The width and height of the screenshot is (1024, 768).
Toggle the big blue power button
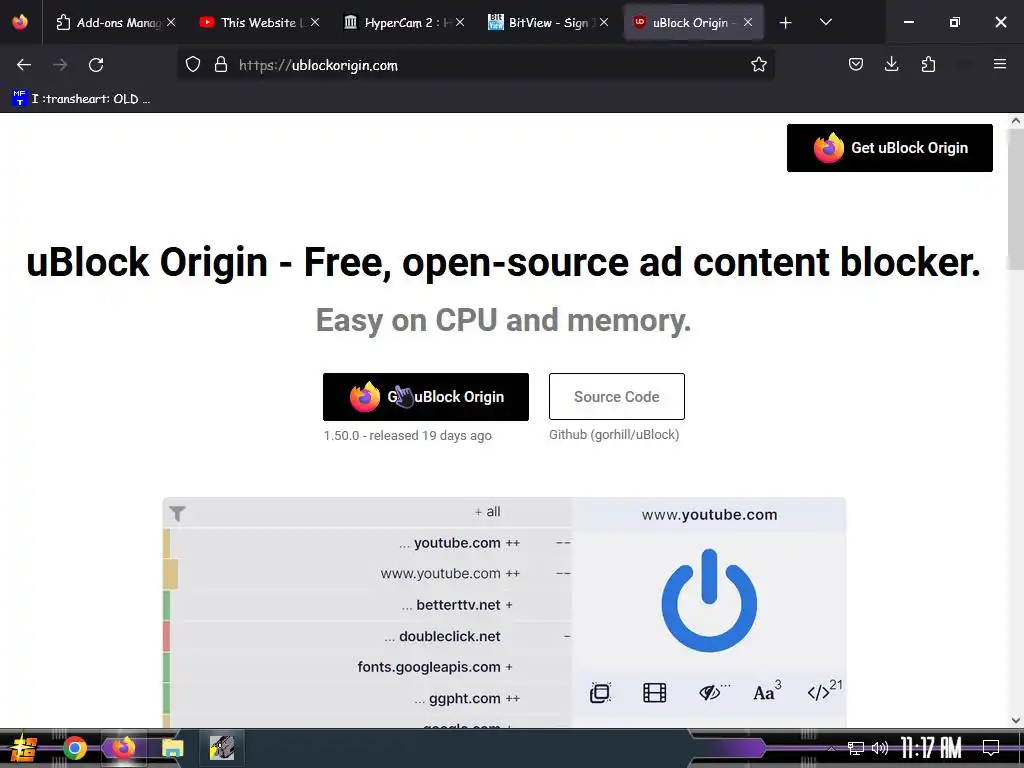[x=709, y=601]
